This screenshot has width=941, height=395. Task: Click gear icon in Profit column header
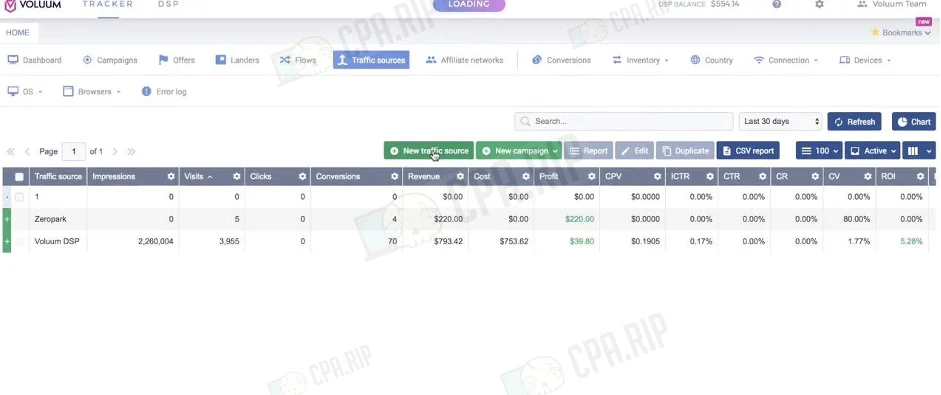[x=592, y=176]
